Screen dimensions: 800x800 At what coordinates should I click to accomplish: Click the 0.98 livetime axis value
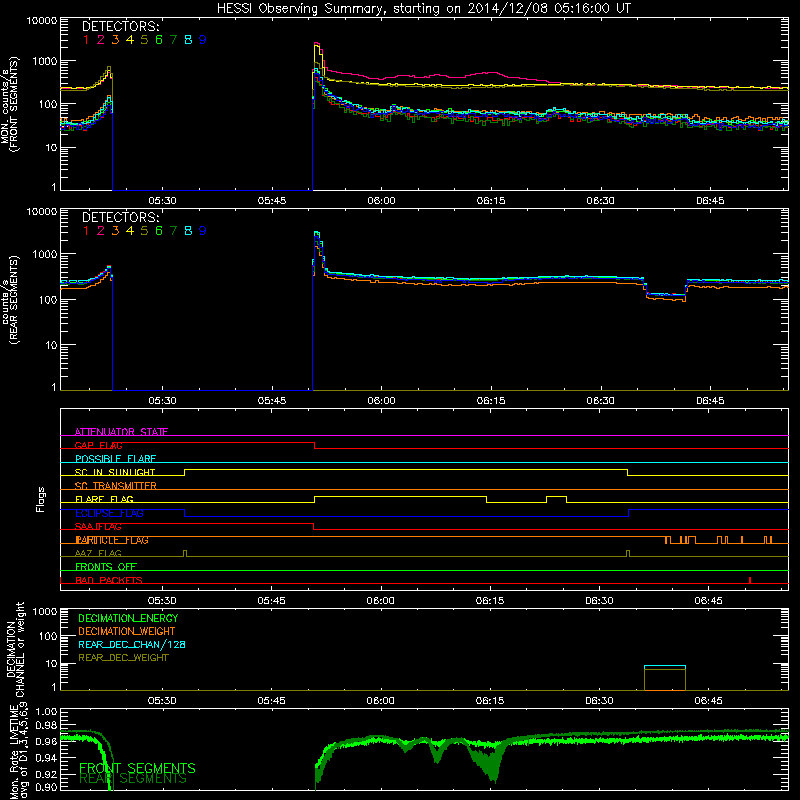(x=48, y=725)
